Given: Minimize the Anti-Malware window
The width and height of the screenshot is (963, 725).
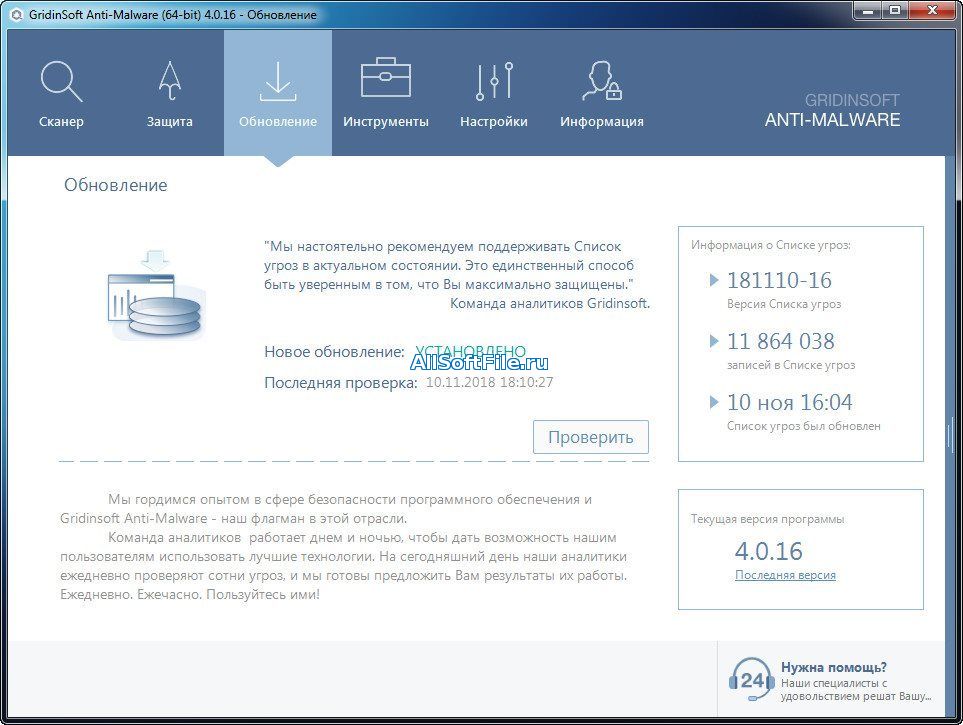Looking at the screenshot, I should tap(868, 10).
